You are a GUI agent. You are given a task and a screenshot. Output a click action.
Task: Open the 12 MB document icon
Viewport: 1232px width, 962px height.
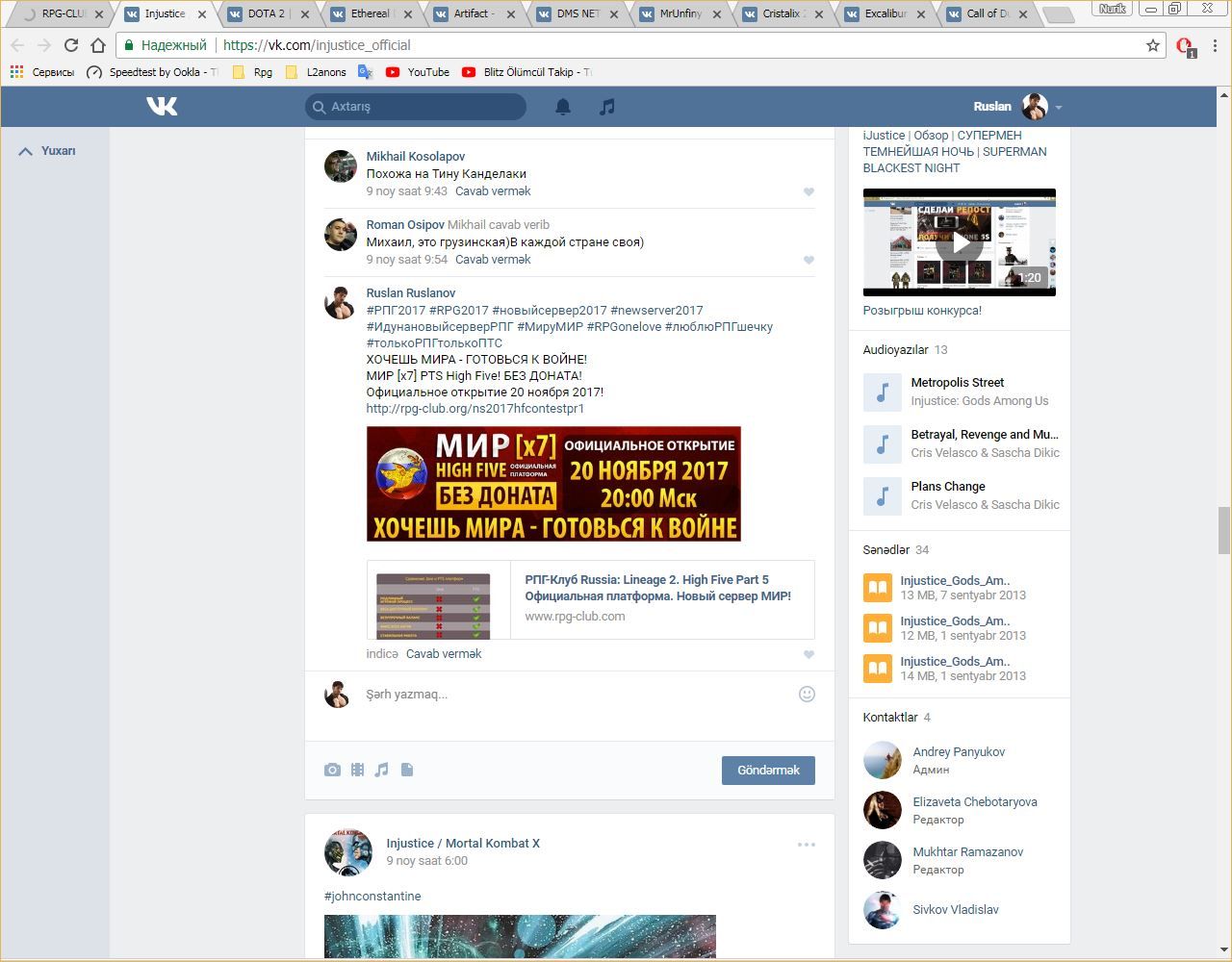tap(877, 628)
